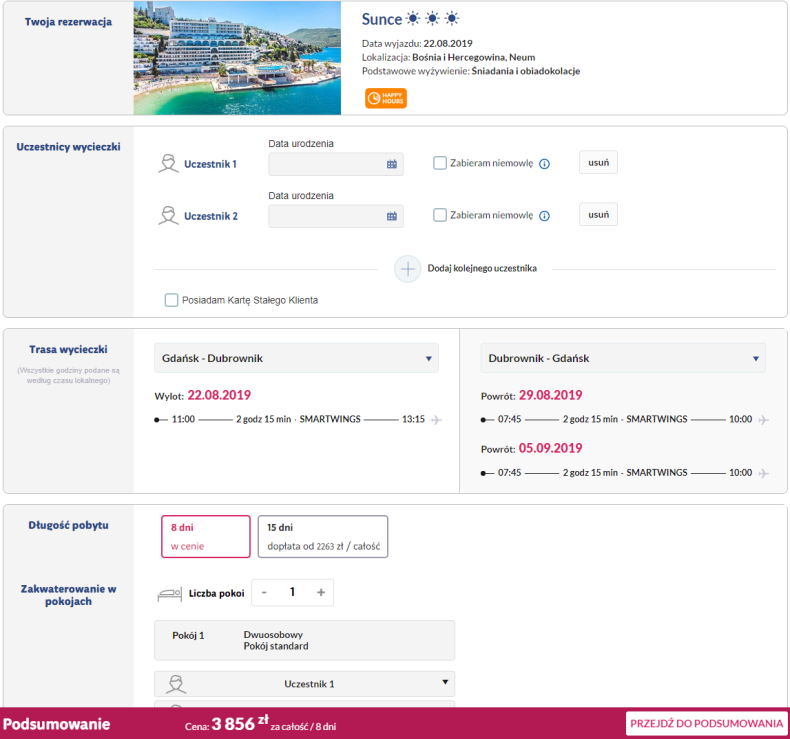Select the 15 dni stay option
This screenshot has width=790, height=739.
click(323, 536)
